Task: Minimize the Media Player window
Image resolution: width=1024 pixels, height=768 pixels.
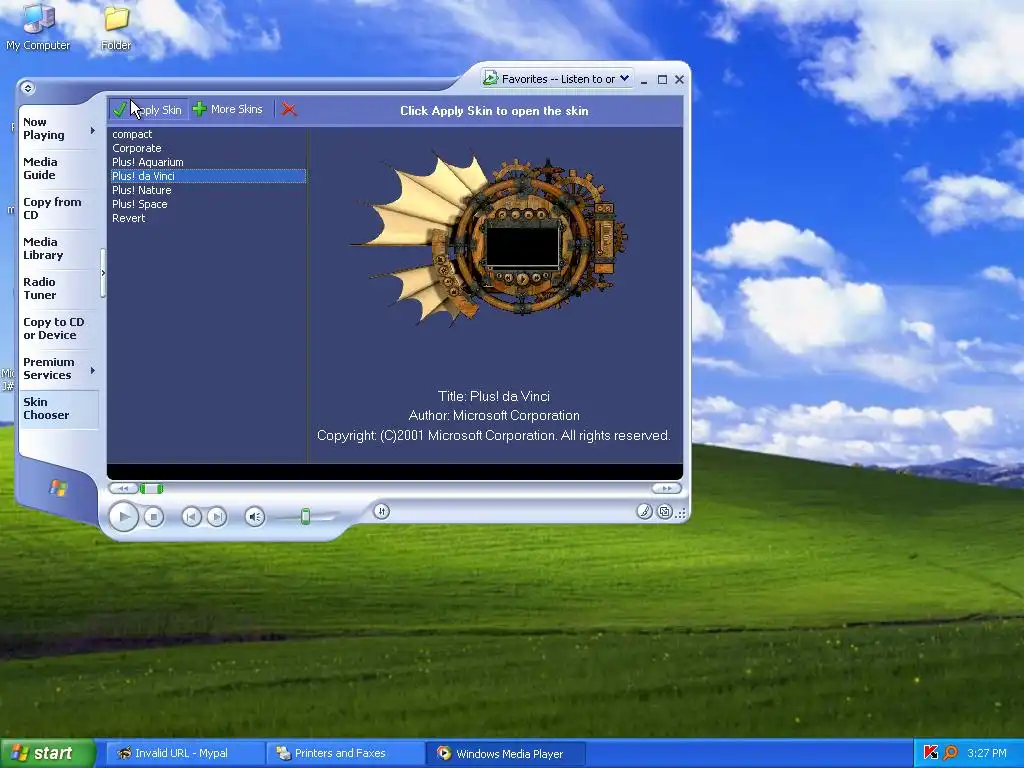Action: (644, 80)
